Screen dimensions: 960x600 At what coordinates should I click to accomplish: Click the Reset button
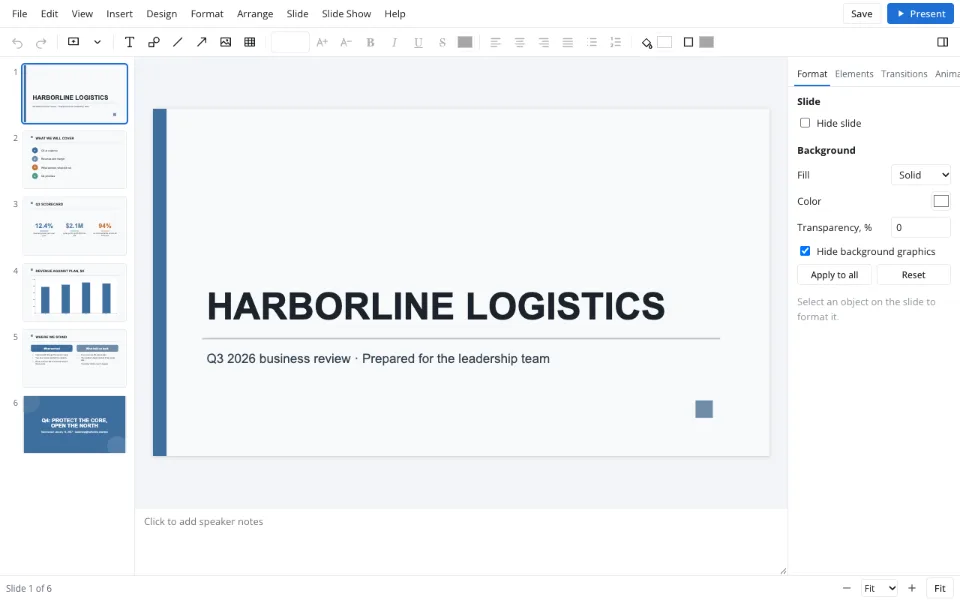[913, 275]
